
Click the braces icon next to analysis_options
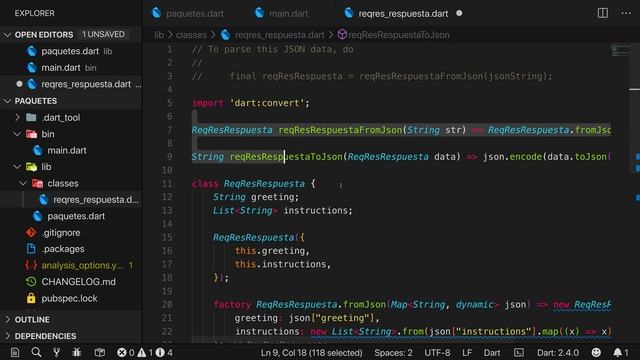click(x=31, y=265)
